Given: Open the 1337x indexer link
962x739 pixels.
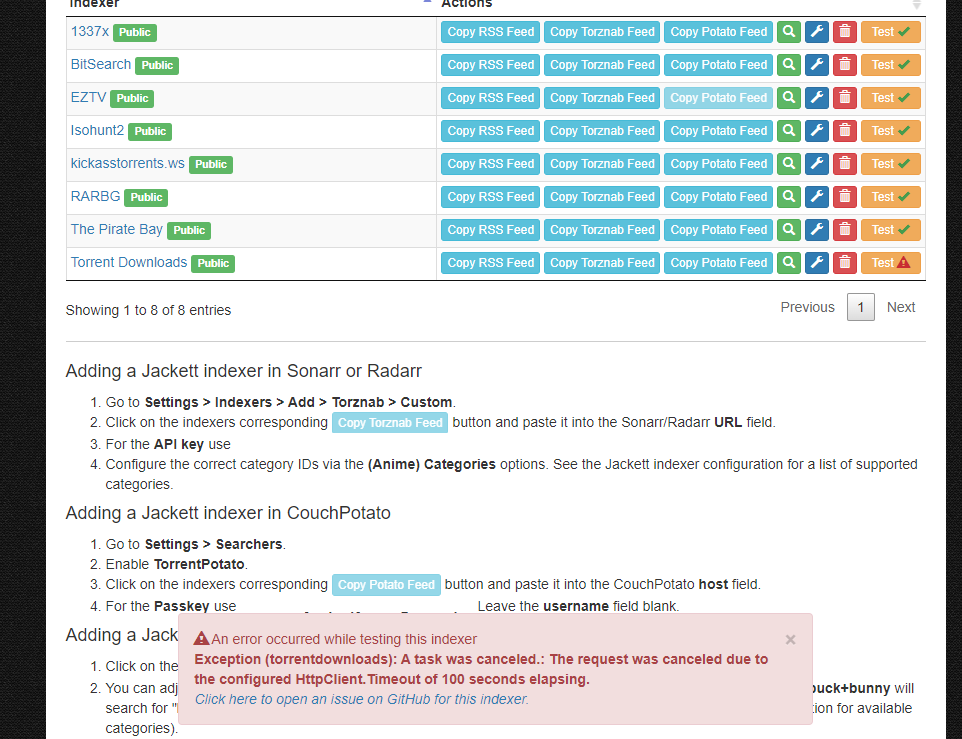Looking at the screenshot, I should (90, 31).
